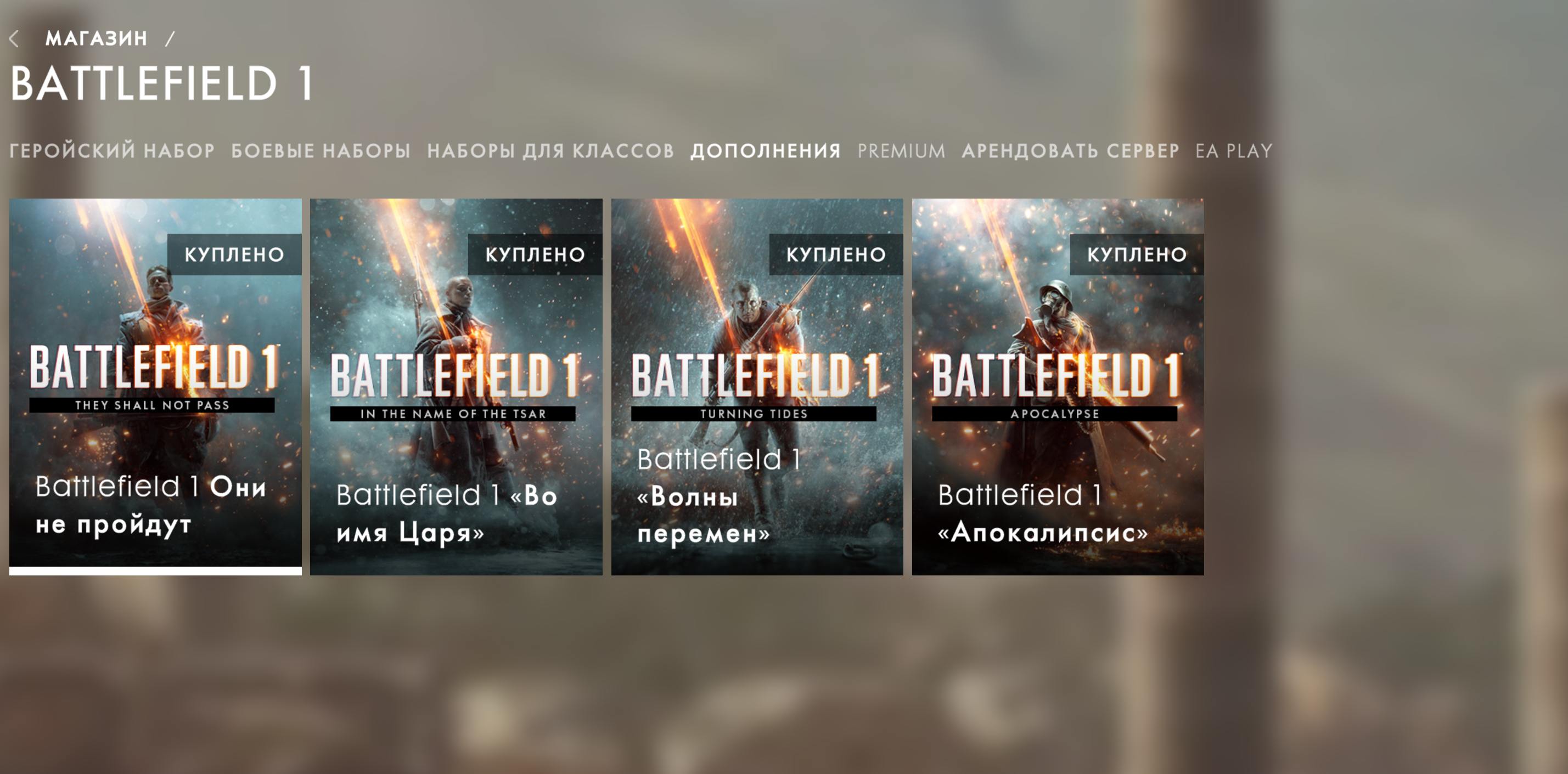
Task: Click КУПЛЕНО badge on Tsar expansion
Action: coord(535,255)
